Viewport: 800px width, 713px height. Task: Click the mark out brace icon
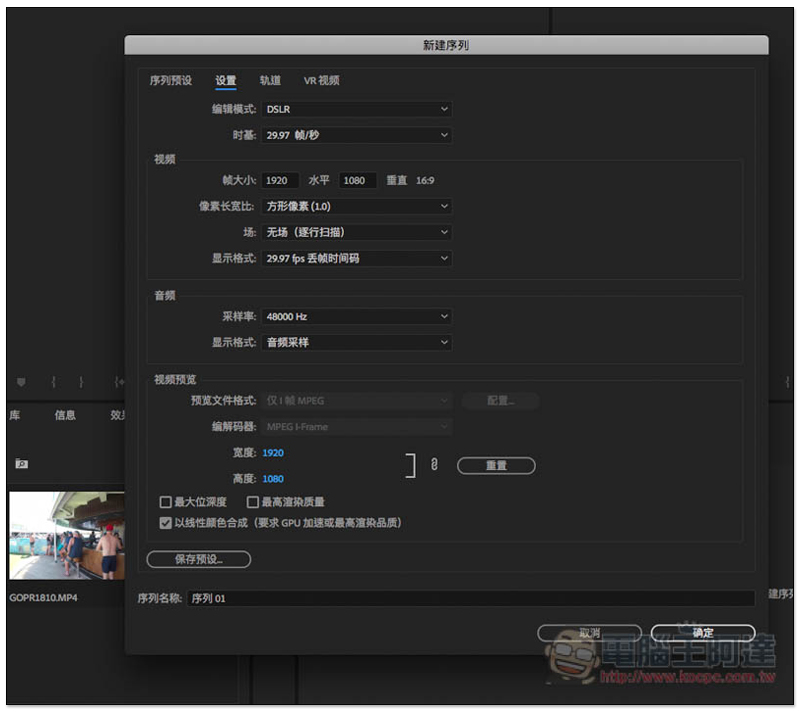81,382
